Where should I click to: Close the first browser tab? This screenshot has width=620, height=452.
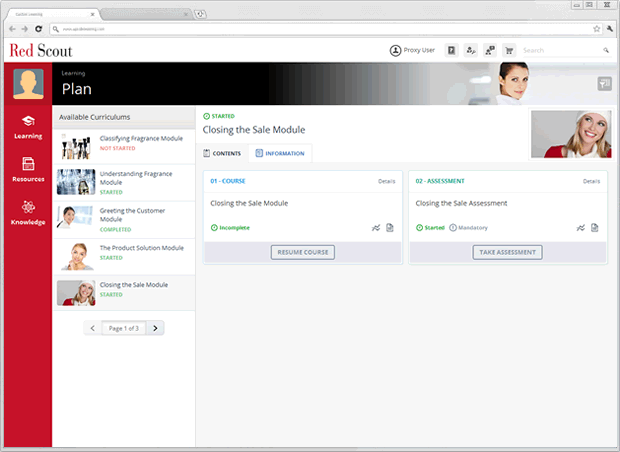click(92, 14)
